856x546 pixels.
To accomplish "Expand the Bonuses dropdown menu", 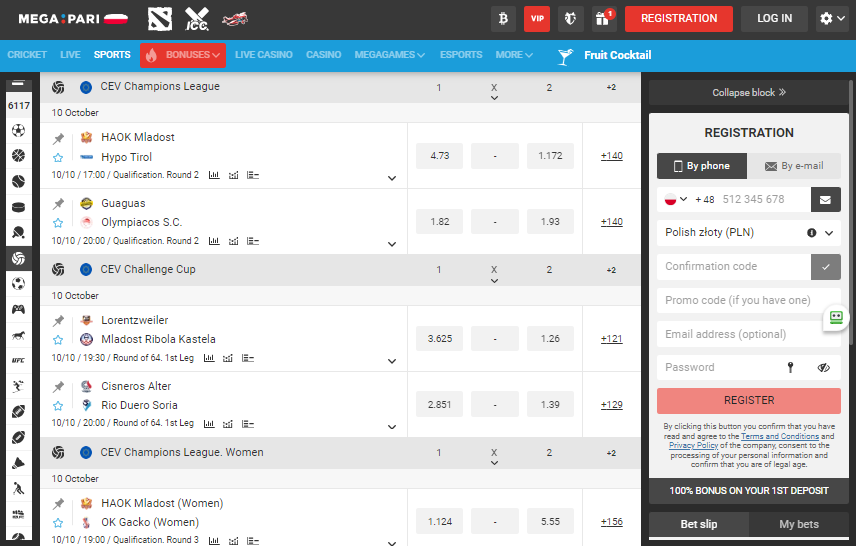I will 183,55.
